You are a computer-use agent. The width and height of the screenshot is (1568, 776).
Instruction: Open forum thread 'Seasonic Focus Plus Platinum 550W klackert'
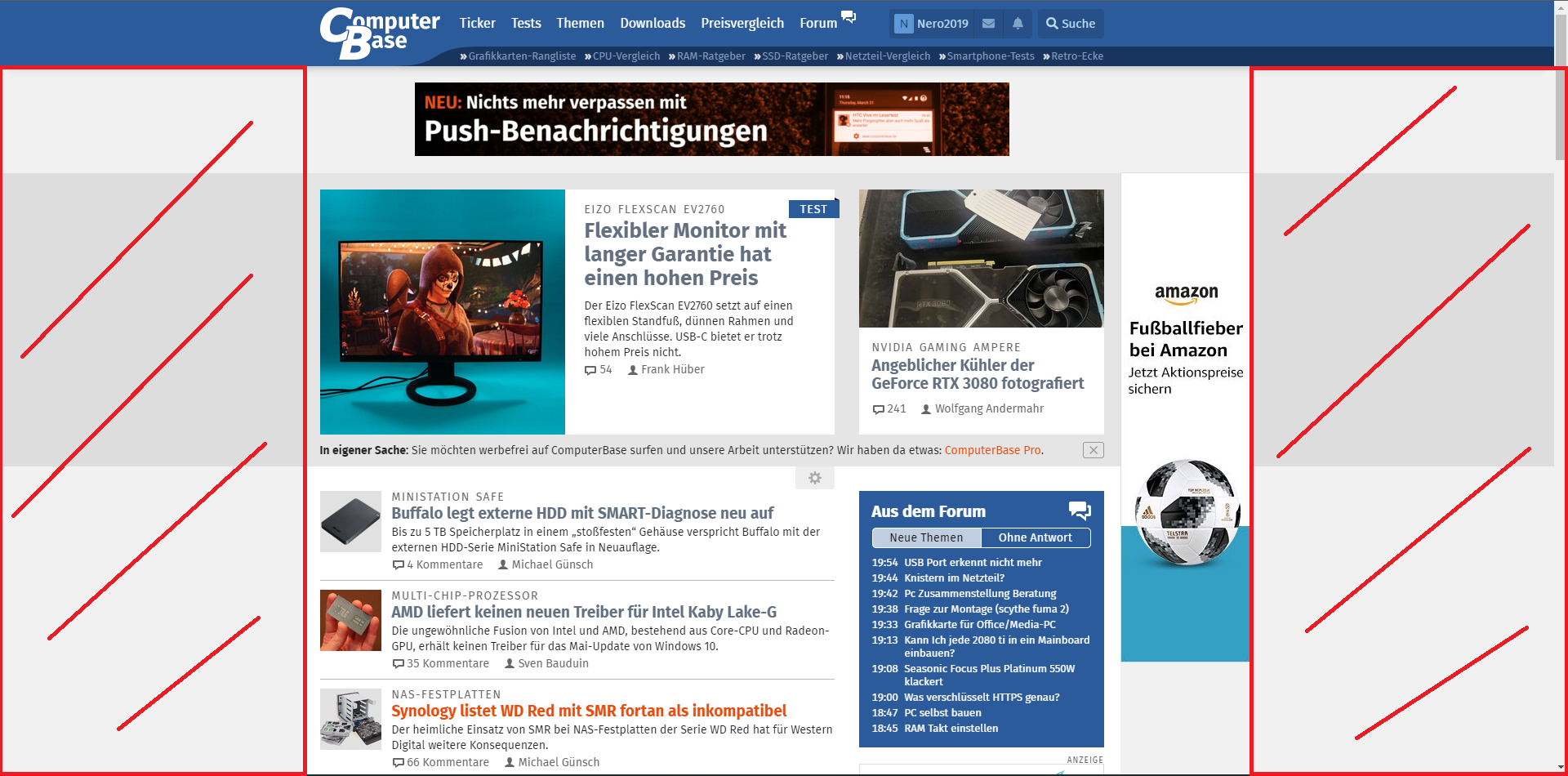(990, 675)
